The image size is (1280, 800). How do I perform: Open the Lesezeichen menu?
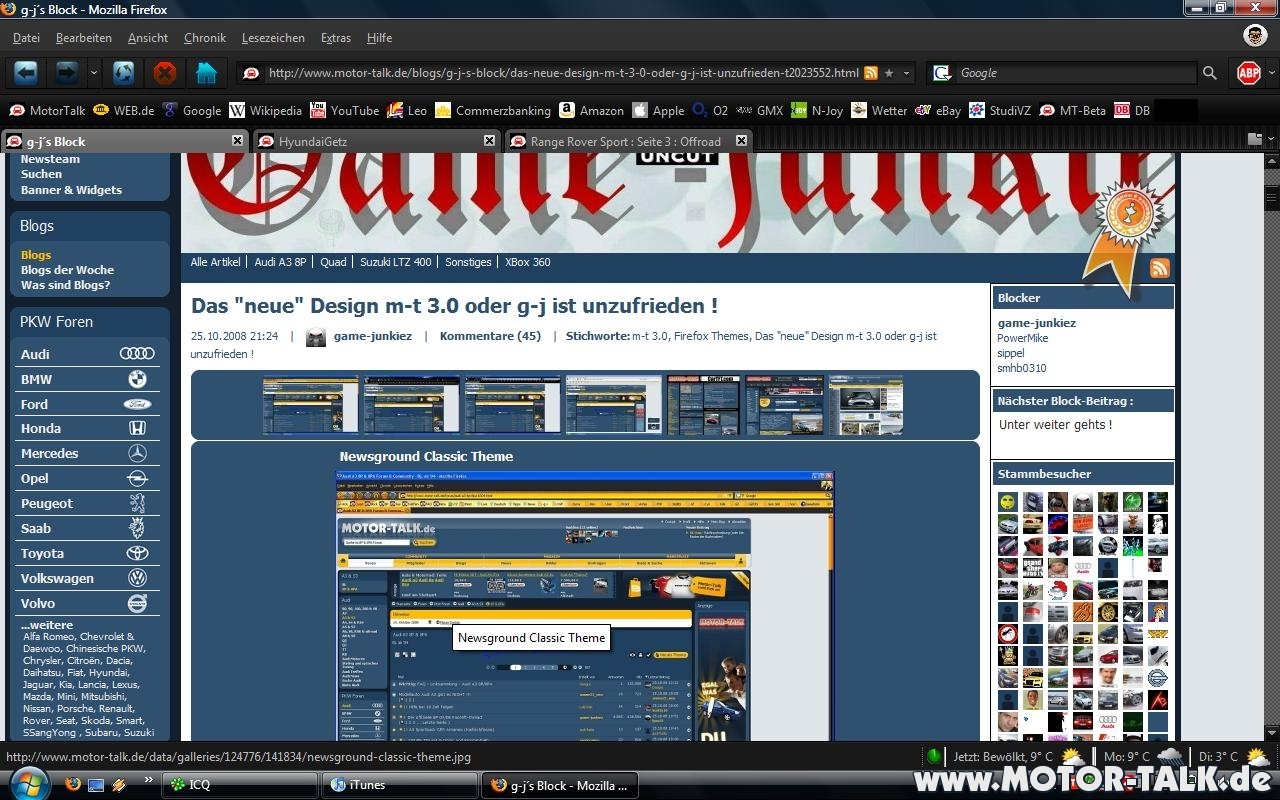click(273, 38)
